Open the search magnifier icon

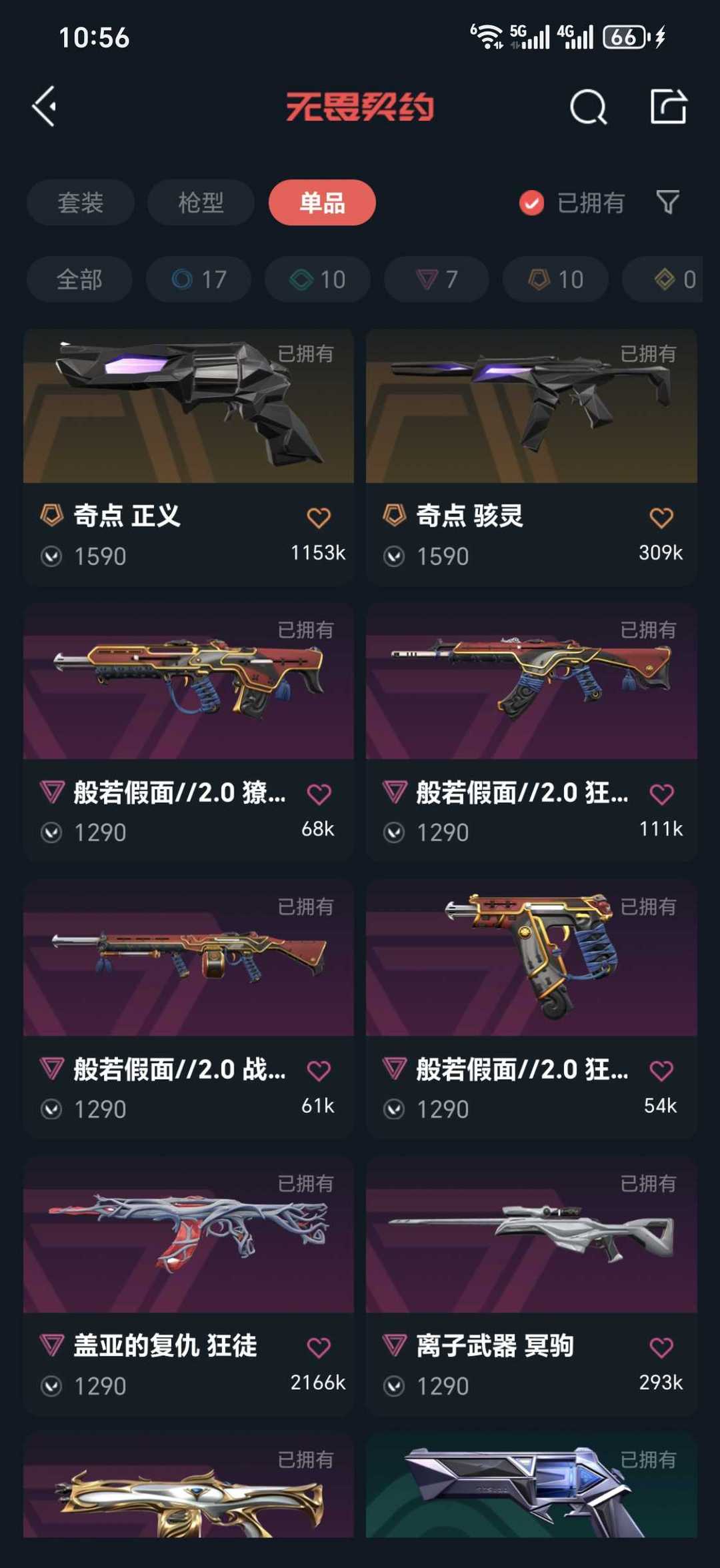[x=589, y=107]
